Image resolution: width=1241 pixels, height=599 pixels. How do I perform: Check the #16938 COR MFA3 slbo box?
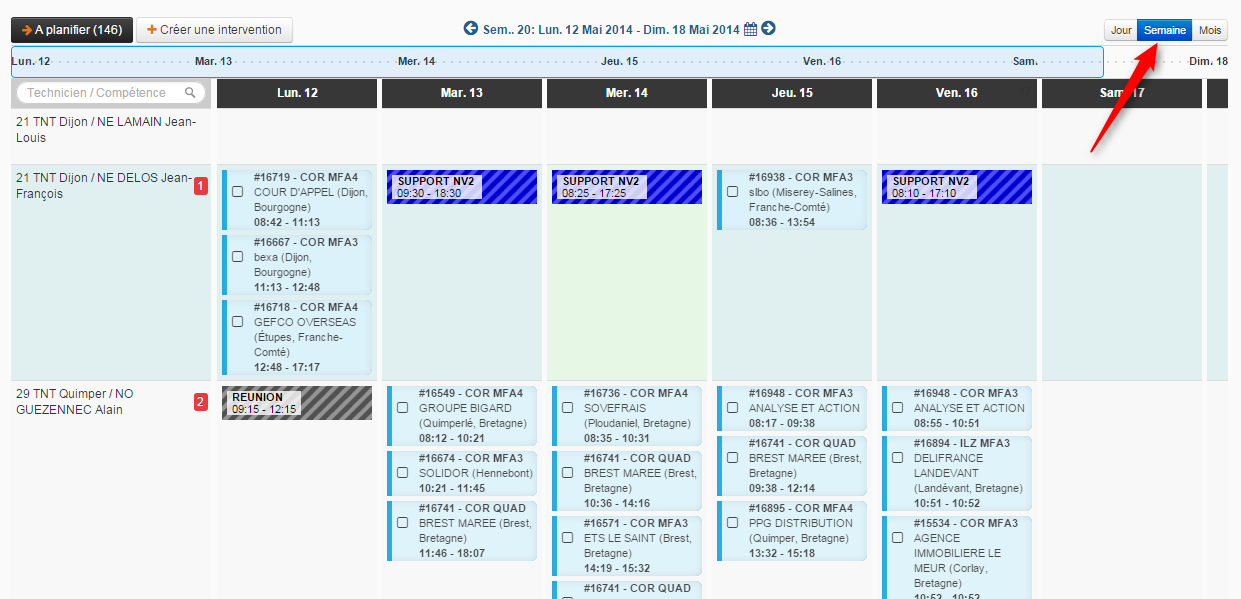(733, 192)
